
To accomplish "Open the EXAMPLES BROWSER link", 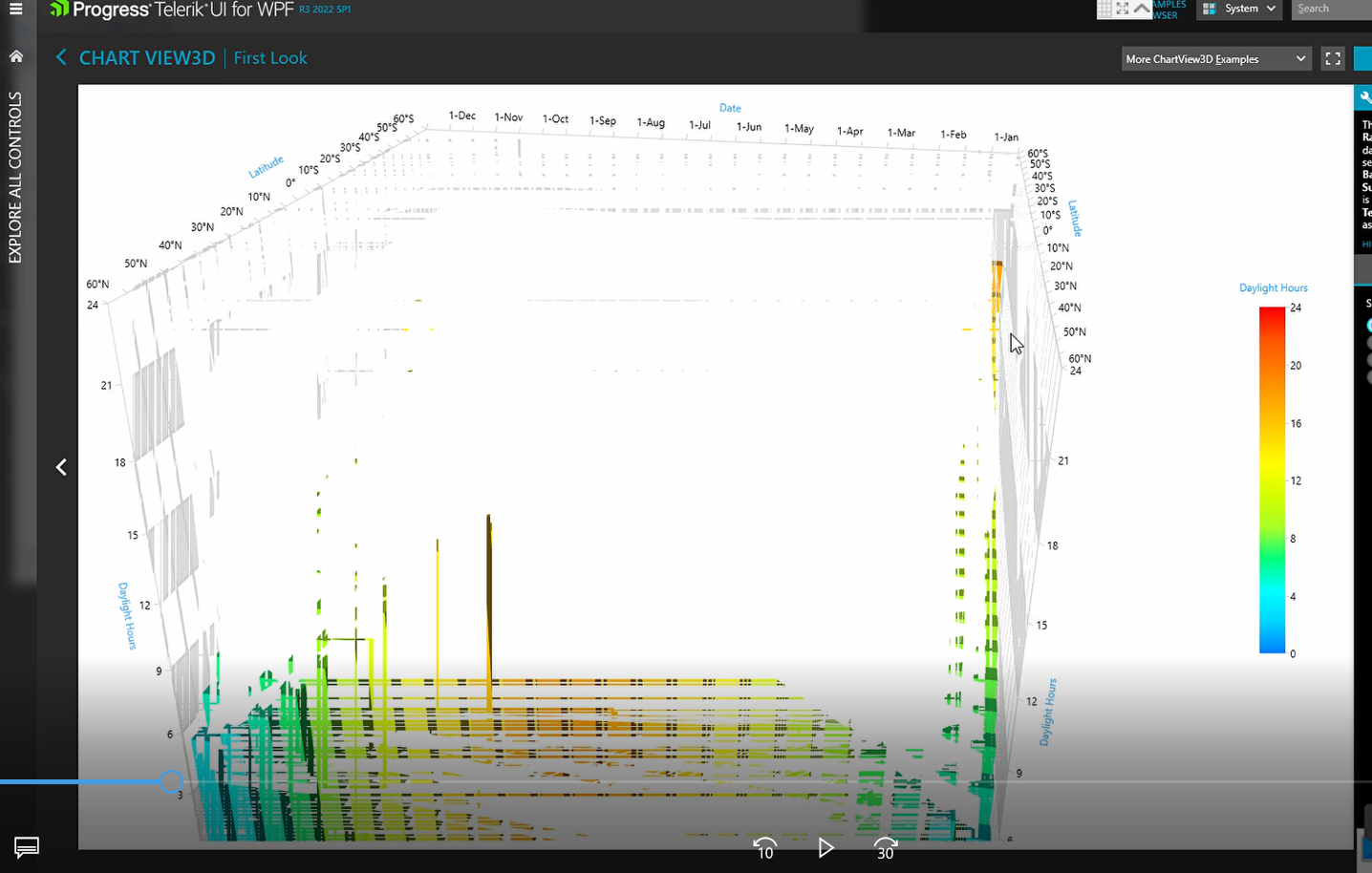I will [1168, 9].
